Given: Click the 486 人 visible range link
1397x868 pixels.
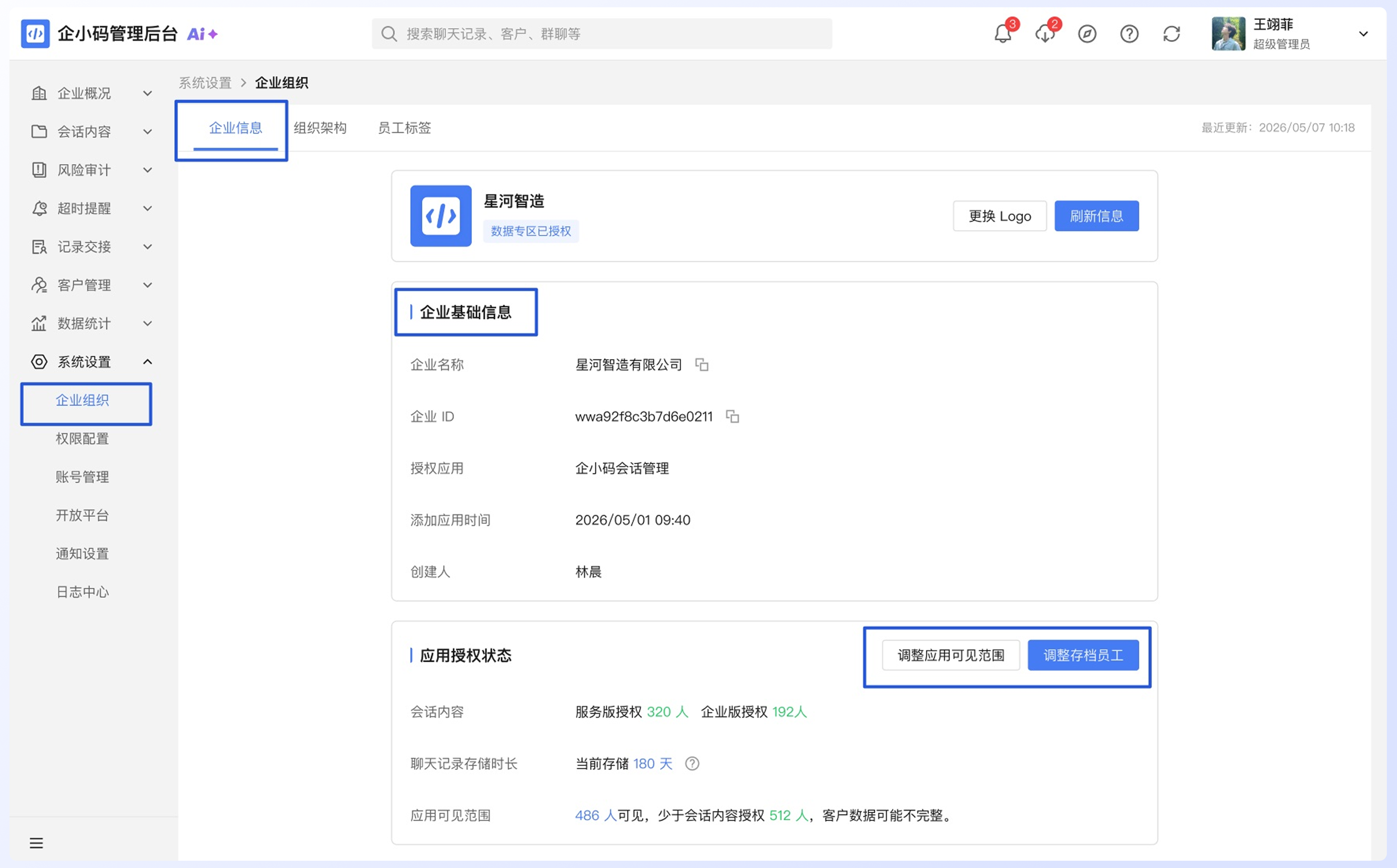Looking at the screenshot, I should pos(596,815).
